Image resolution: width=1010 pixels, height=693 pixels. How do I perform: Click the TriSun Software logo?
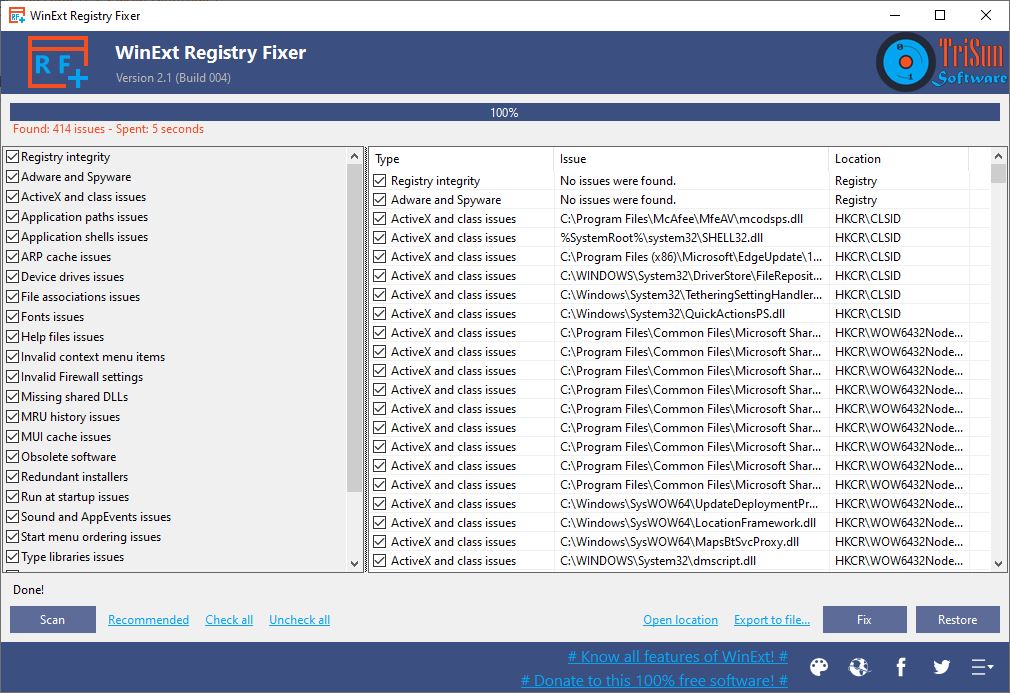pyautogui.click(x=941, y=62)
